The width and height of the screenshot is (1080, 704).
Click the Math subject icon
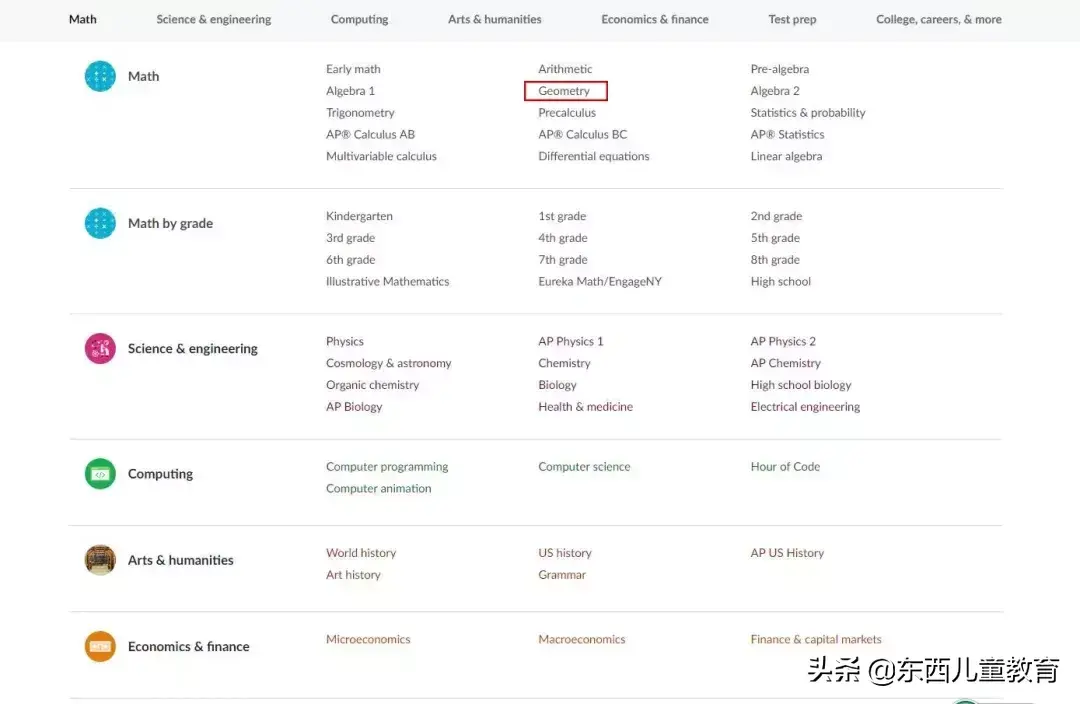99,76
